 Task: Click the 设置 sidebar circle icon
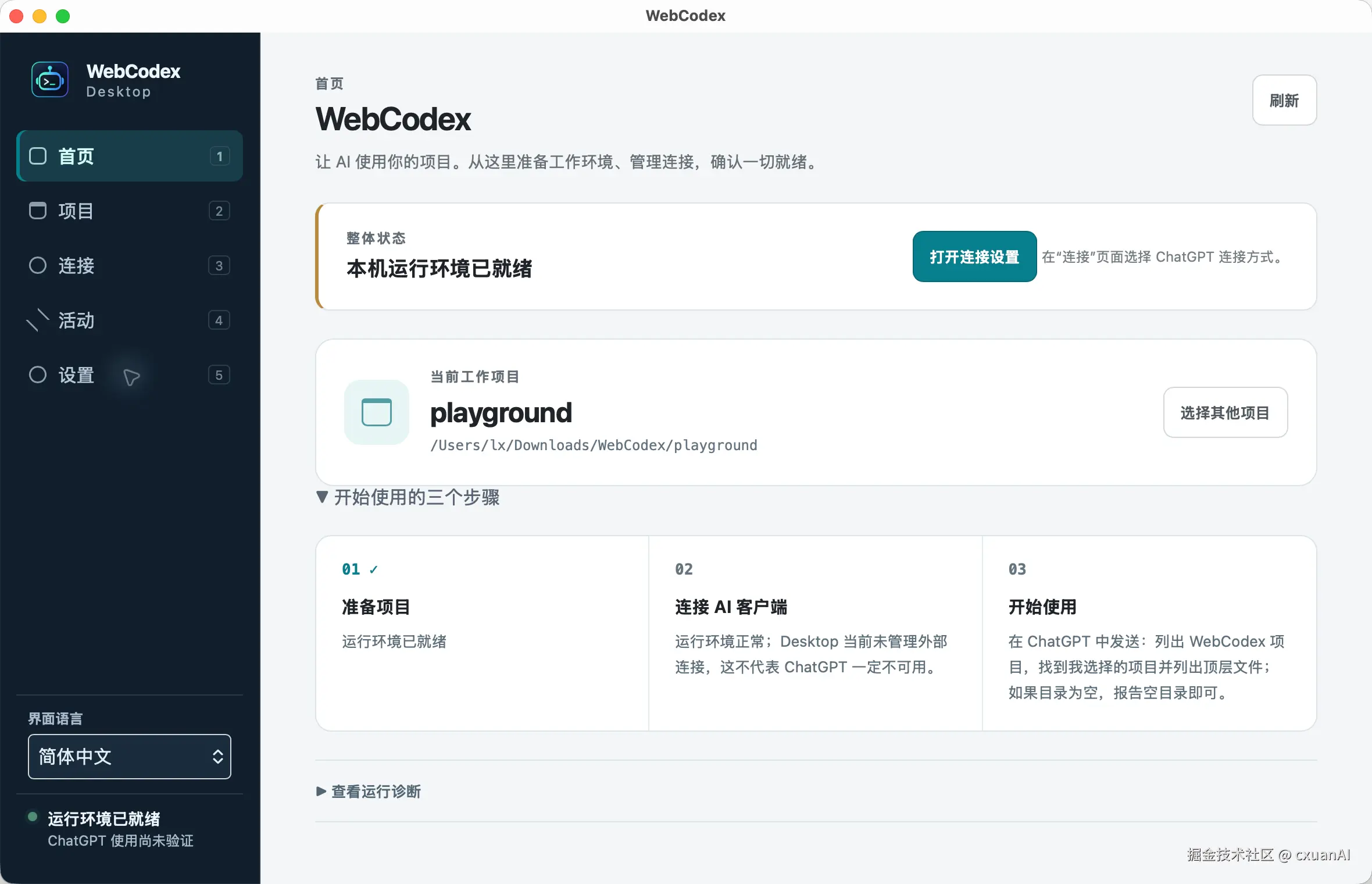tap(38, 375)
